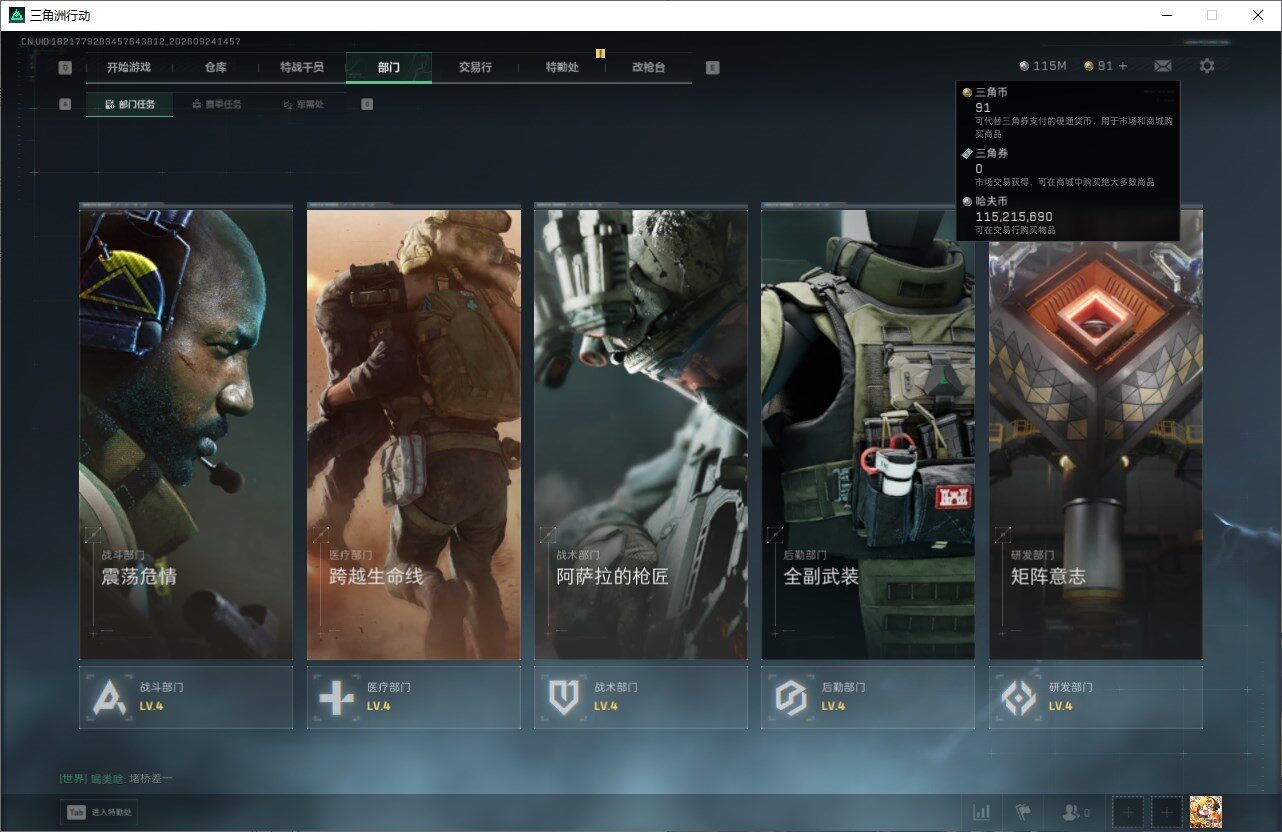Click the gold coin icon next to 91
The image size is (1282, 832).
[x=1089, y=66]
